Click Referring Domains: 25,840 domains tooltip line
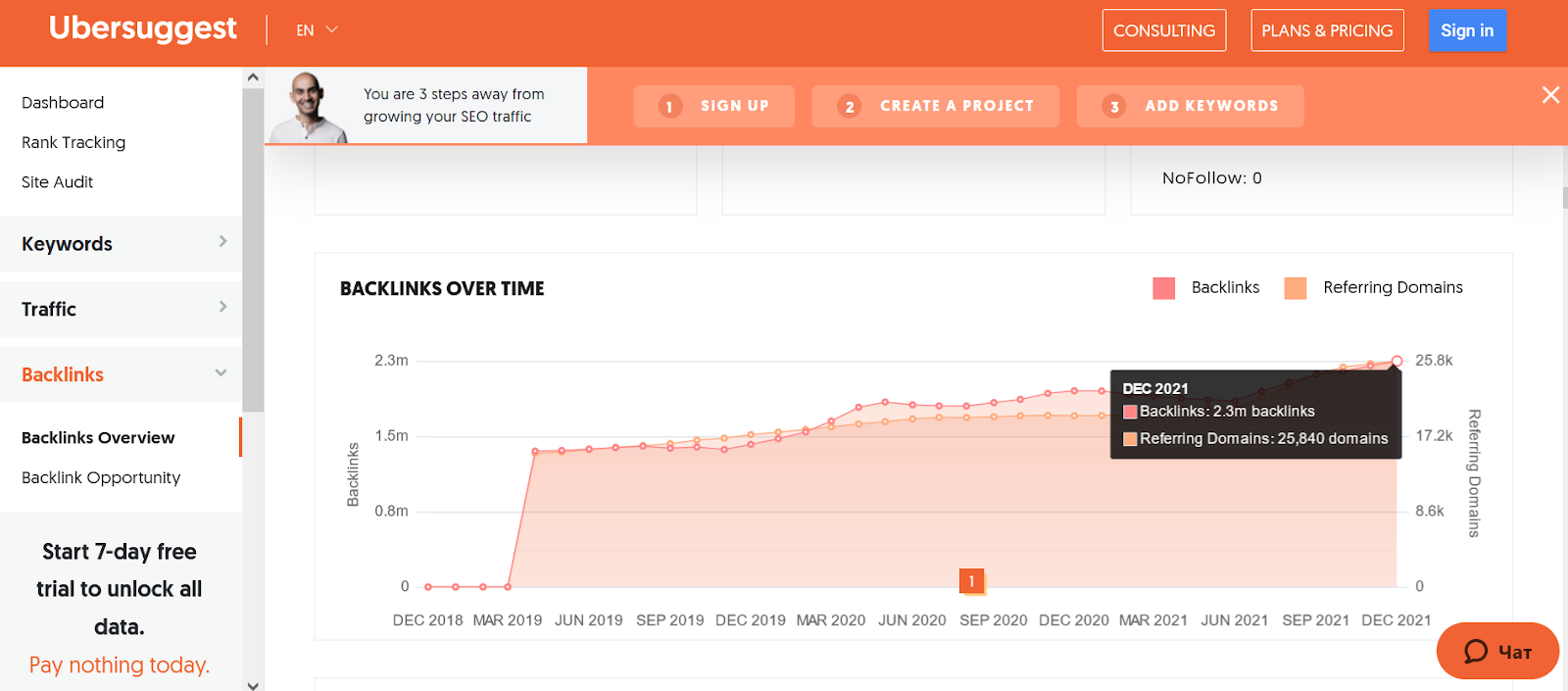1568x691 pixels. [1255, 439]
